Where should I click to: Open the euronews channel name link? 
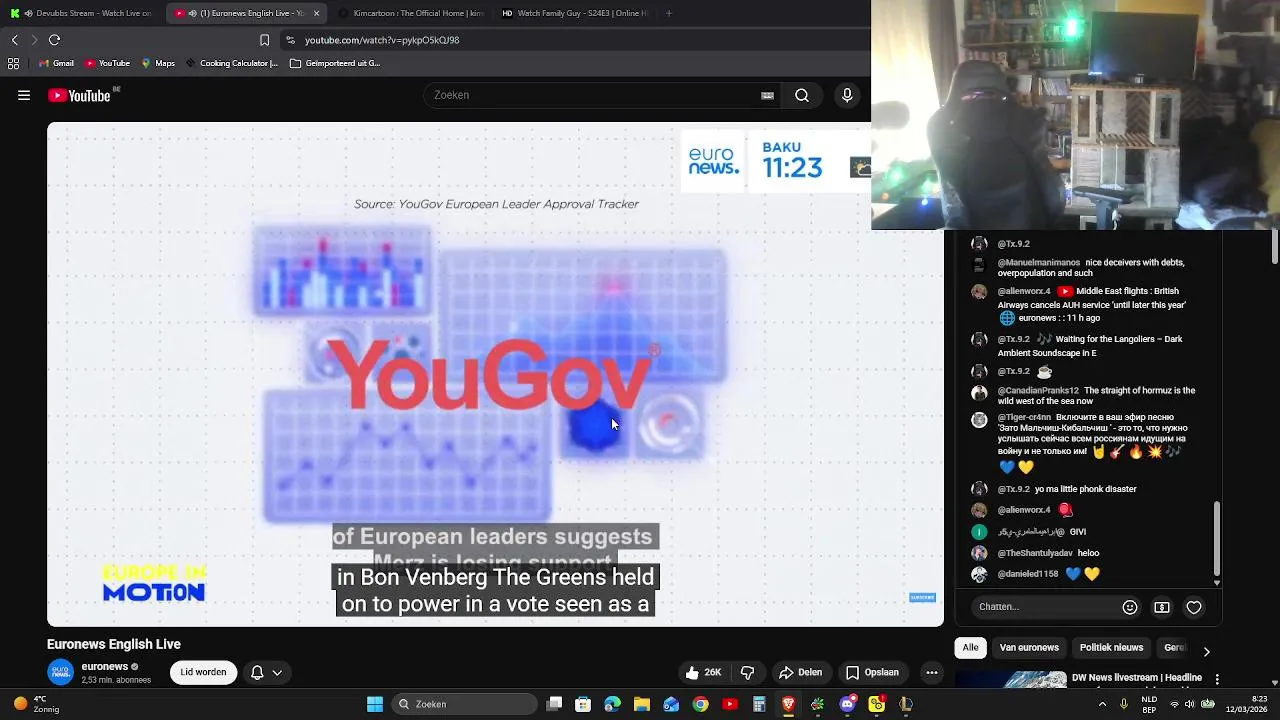[x=105, y=667]
